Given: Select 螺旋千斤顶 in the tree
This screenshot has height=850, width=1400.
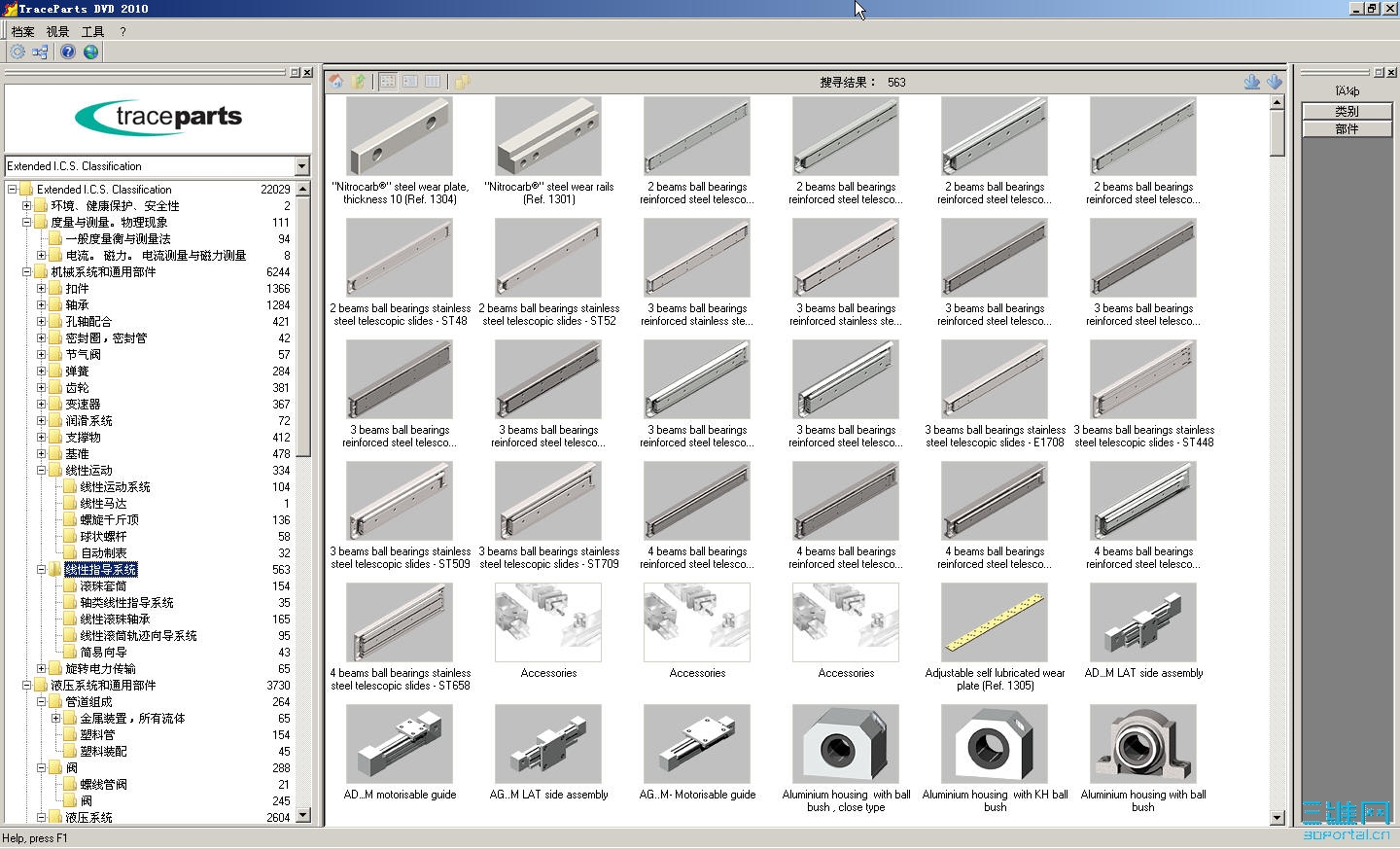Looking at the screenshot, I should (x=109, y=520).
